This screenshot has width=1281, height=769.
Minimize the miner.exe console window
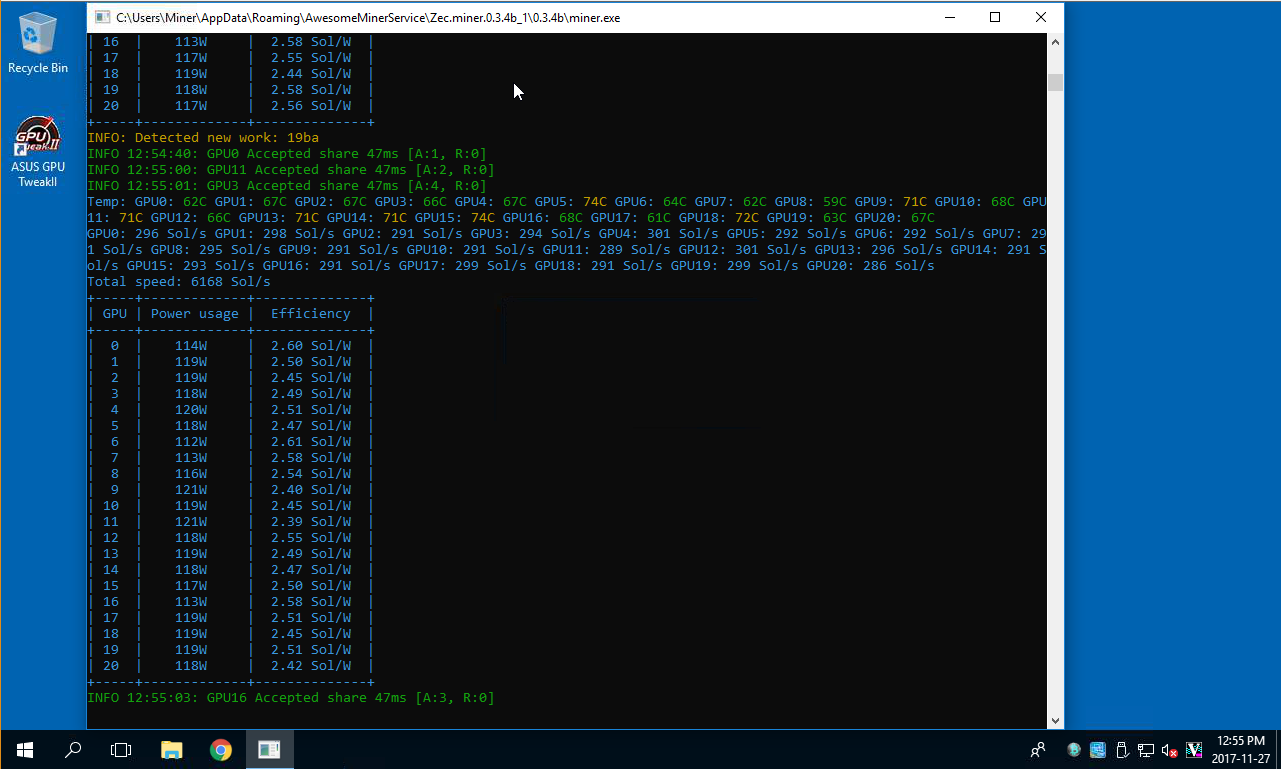[948, 17]
